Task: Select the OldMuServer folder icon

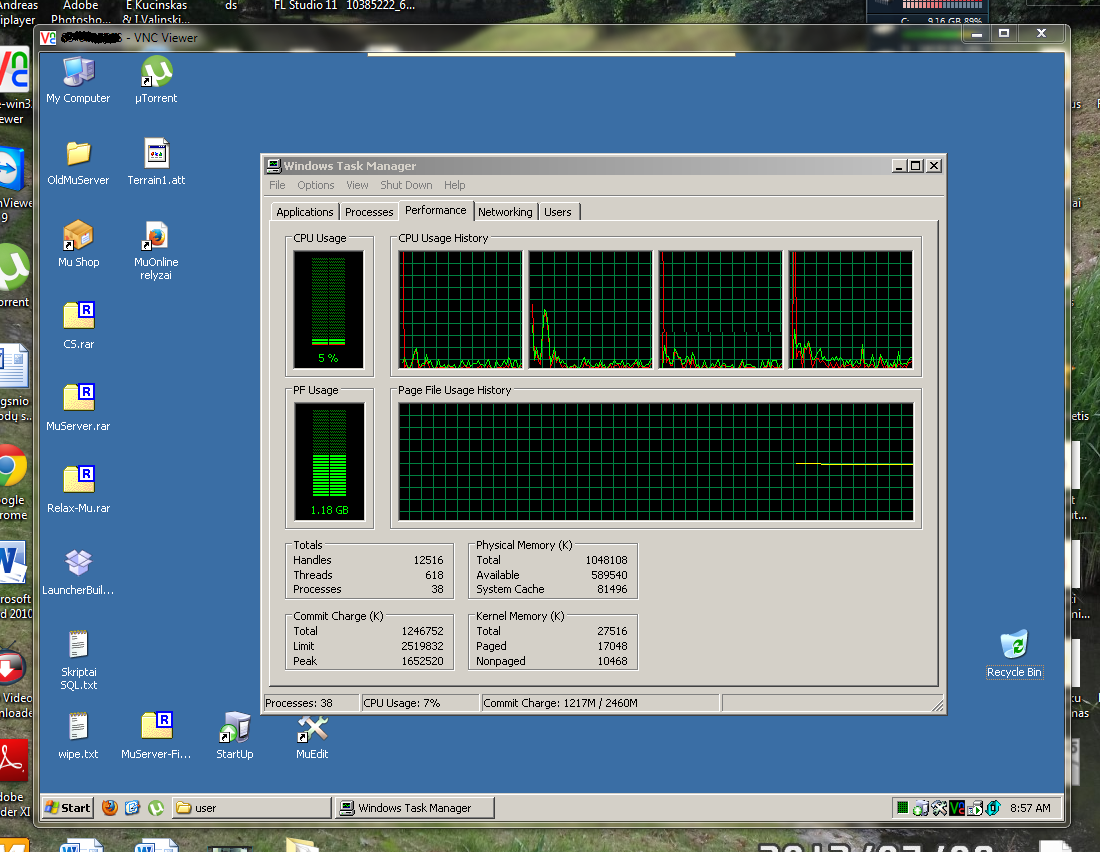Action: (x=79, y=161)
